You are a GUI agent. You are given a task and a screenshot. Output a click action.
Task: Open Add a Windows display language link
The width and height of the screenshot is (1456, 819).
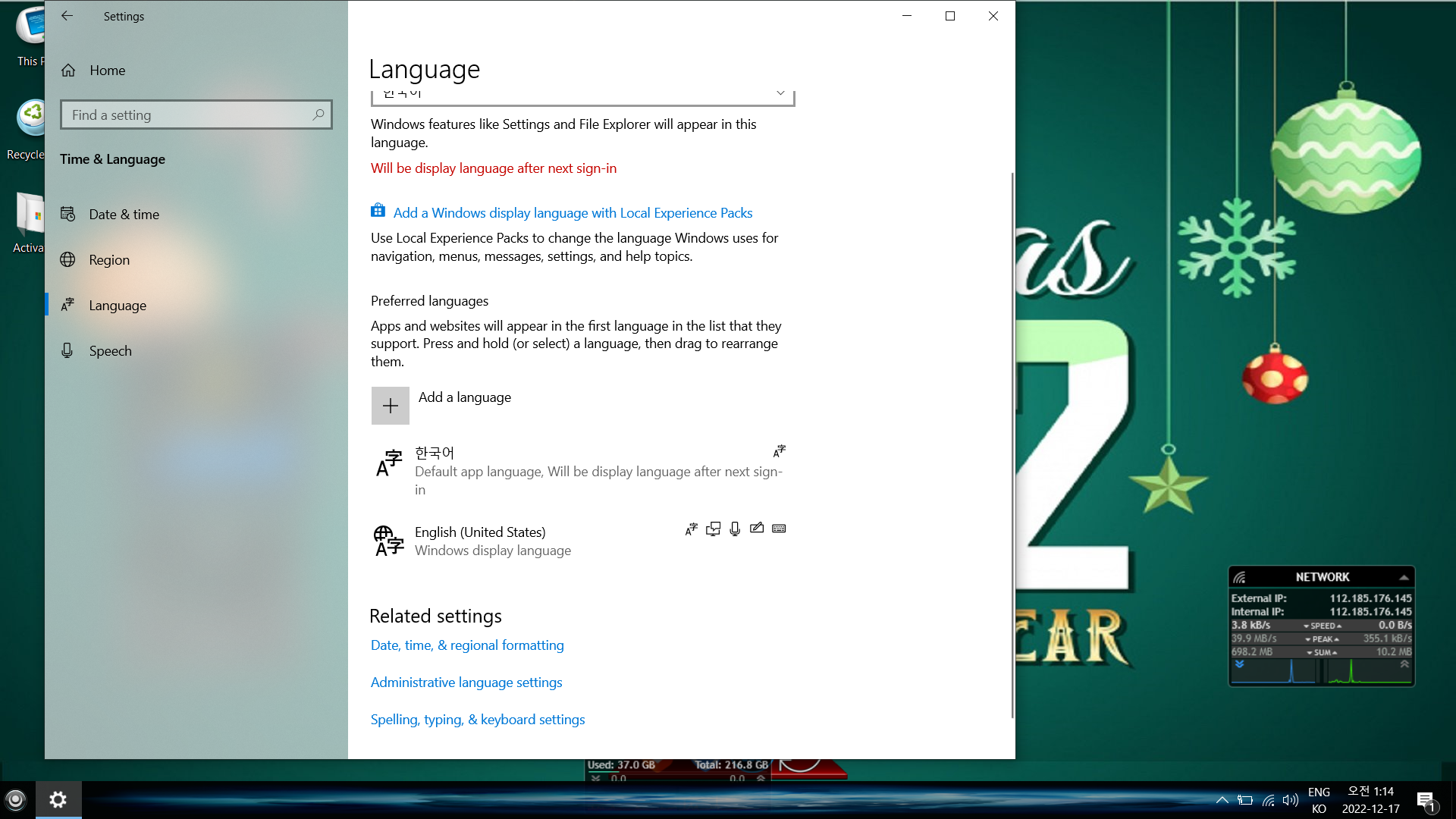[x=573, y=213]
